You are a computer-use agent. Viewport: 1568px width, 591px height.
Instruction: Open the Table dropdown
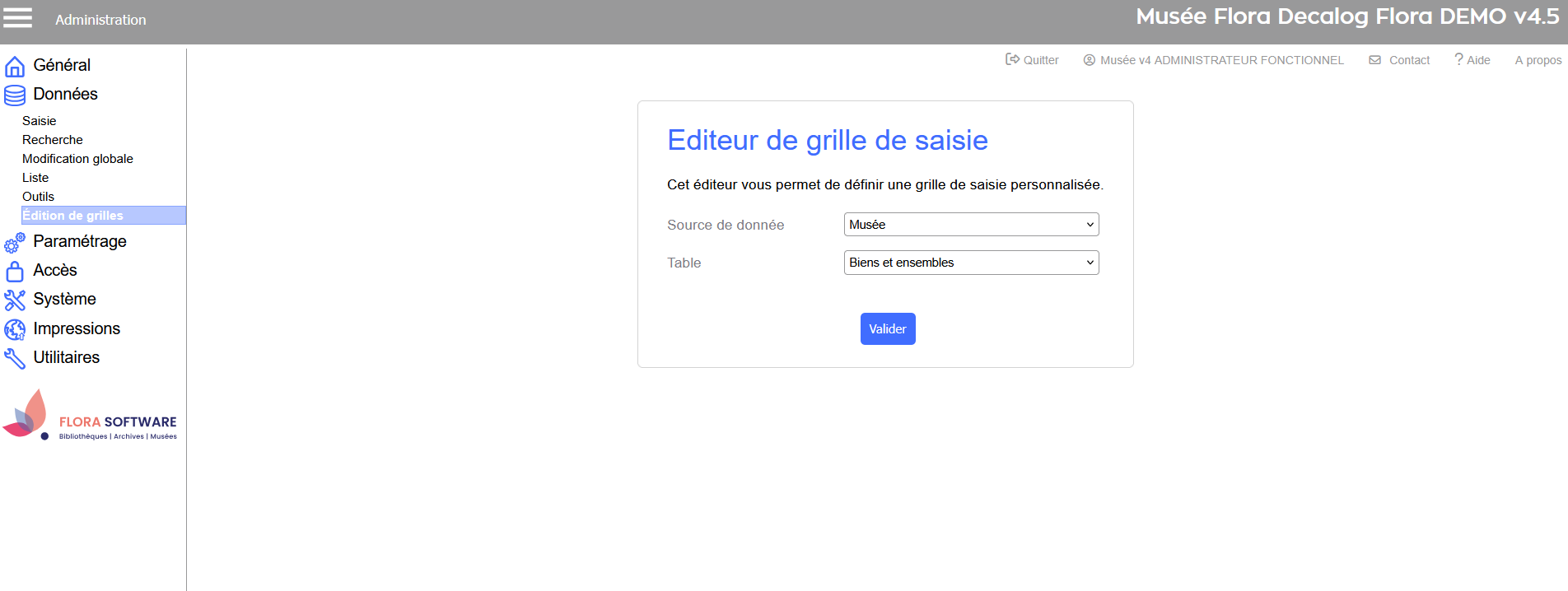coord(971,263)
